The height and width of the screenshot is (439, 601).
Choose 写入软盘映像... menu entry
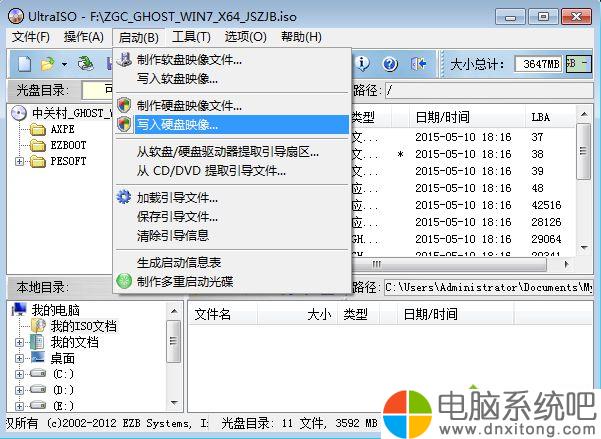[x=233, y=79]
